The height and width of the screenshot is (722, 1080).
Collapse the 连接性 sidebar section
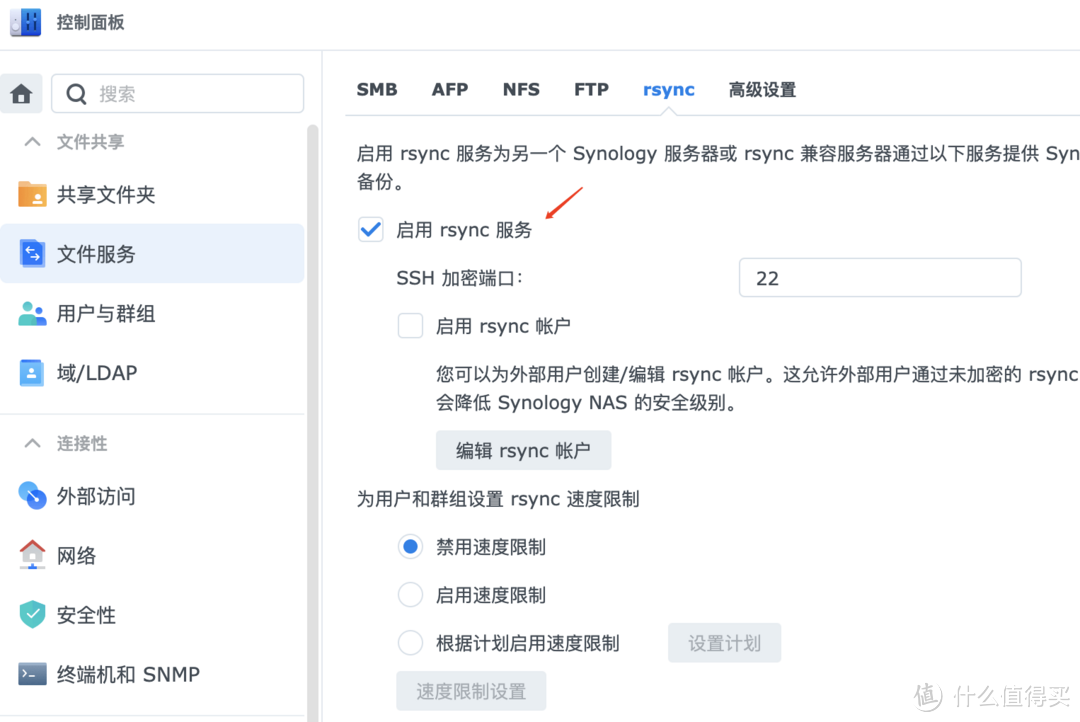tap(33, 443)
